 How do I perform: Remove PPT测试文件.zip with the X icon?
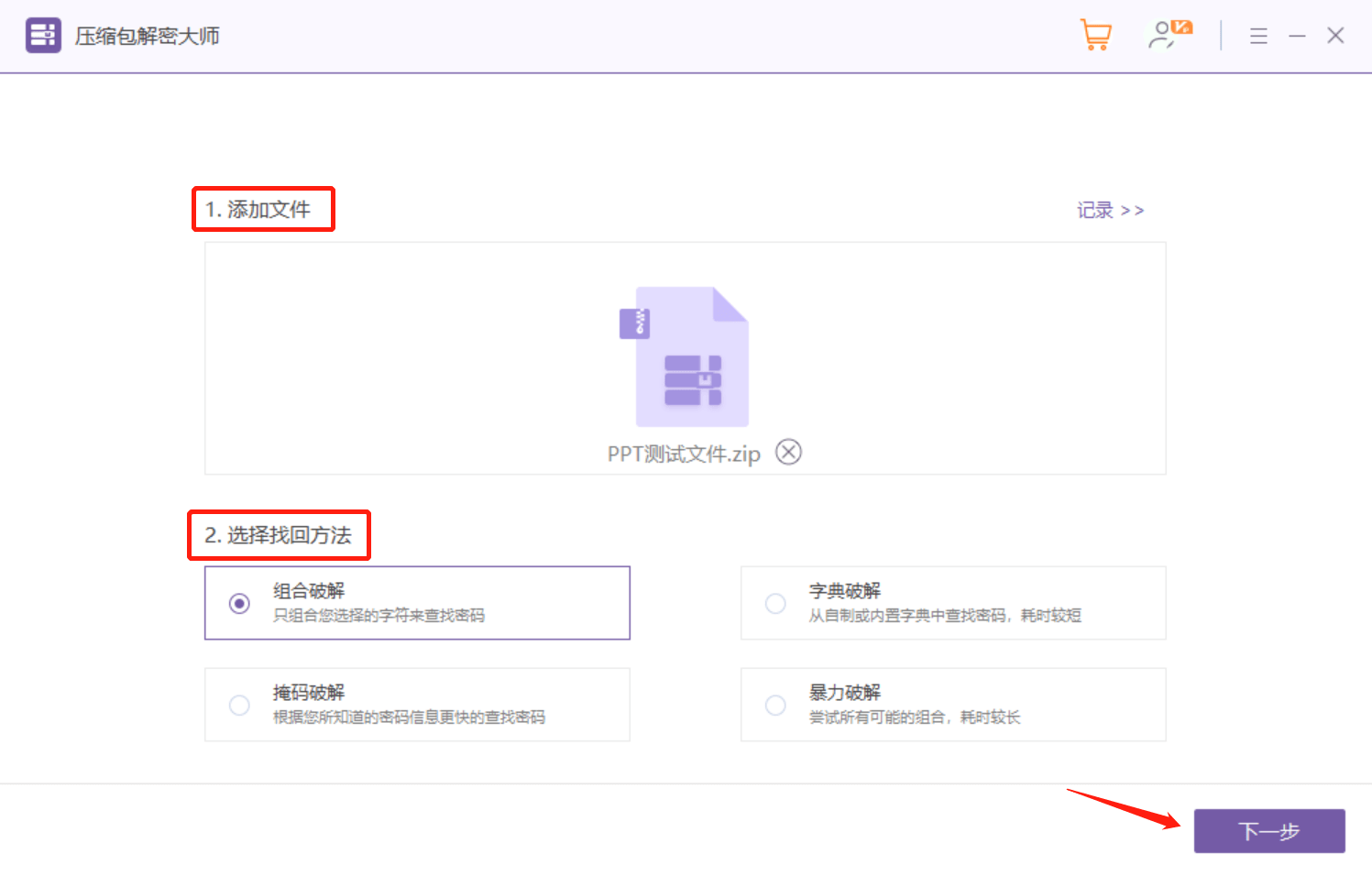point(787,451)
